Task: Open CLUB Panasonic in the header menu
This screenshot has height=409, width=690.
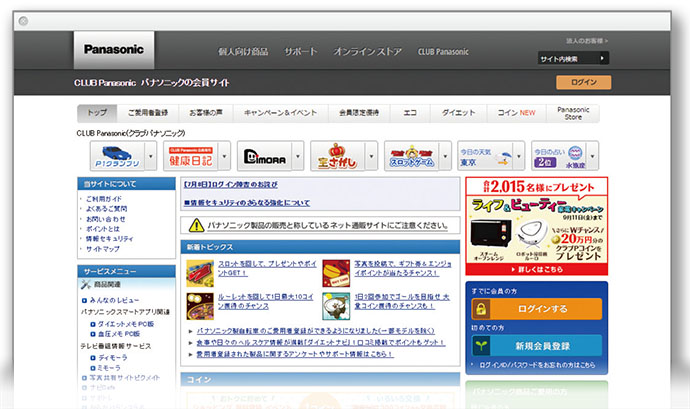Action: 443,52
